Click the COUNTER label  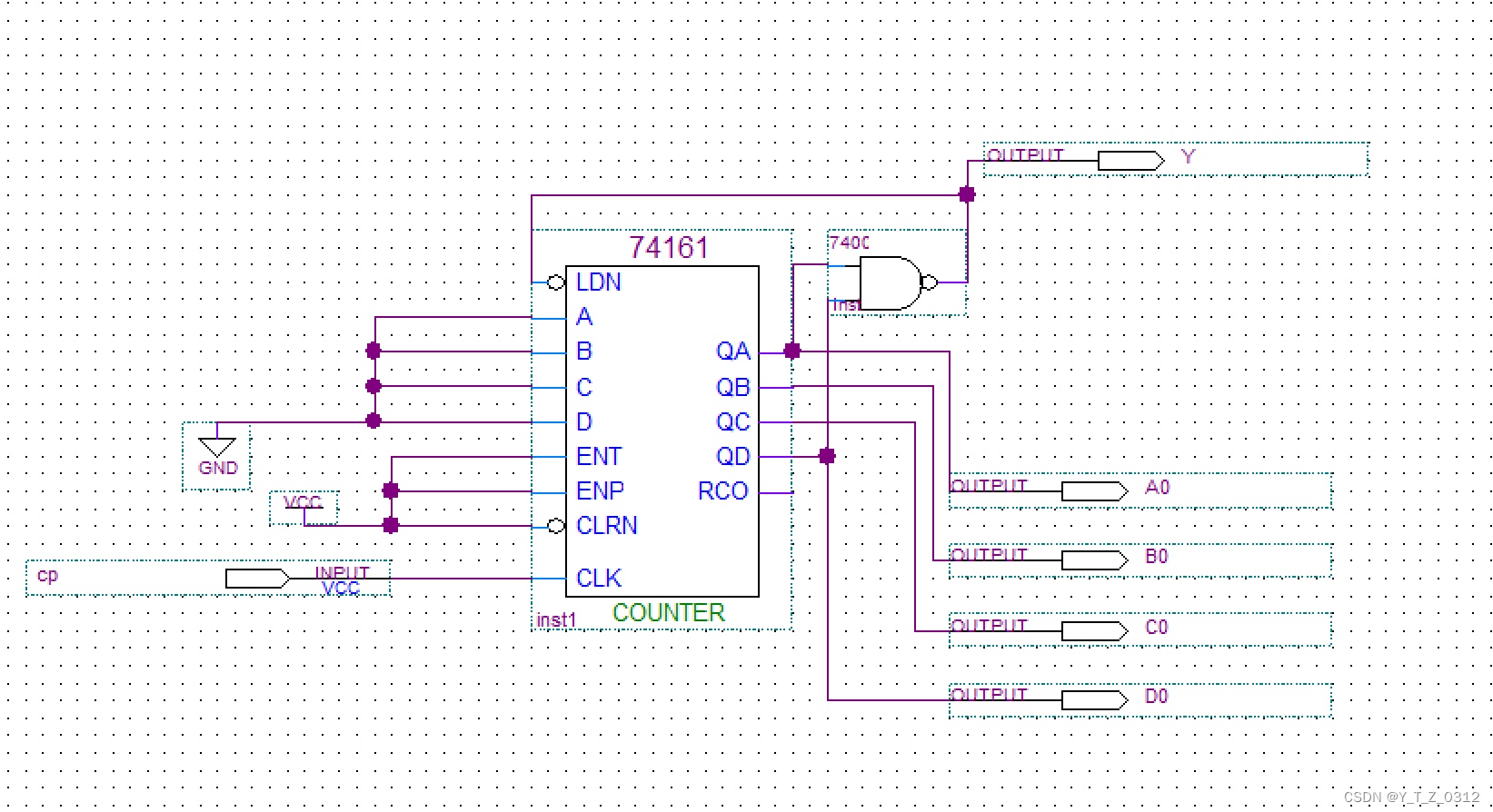(x=669, y=613)
